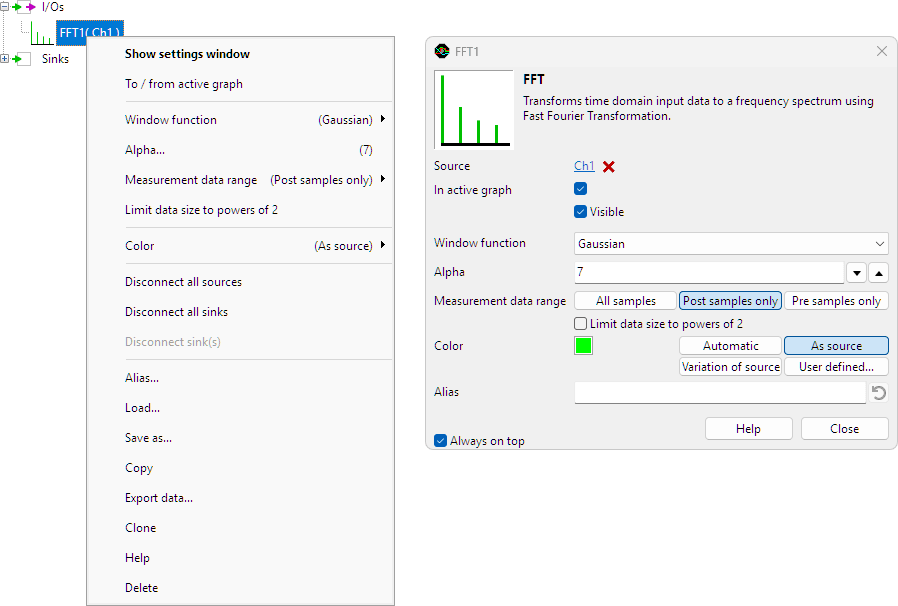This screenshot has height=606, width=898.
Task: Open the Window function Gaussian dropdown
Action: pos(731,243)
